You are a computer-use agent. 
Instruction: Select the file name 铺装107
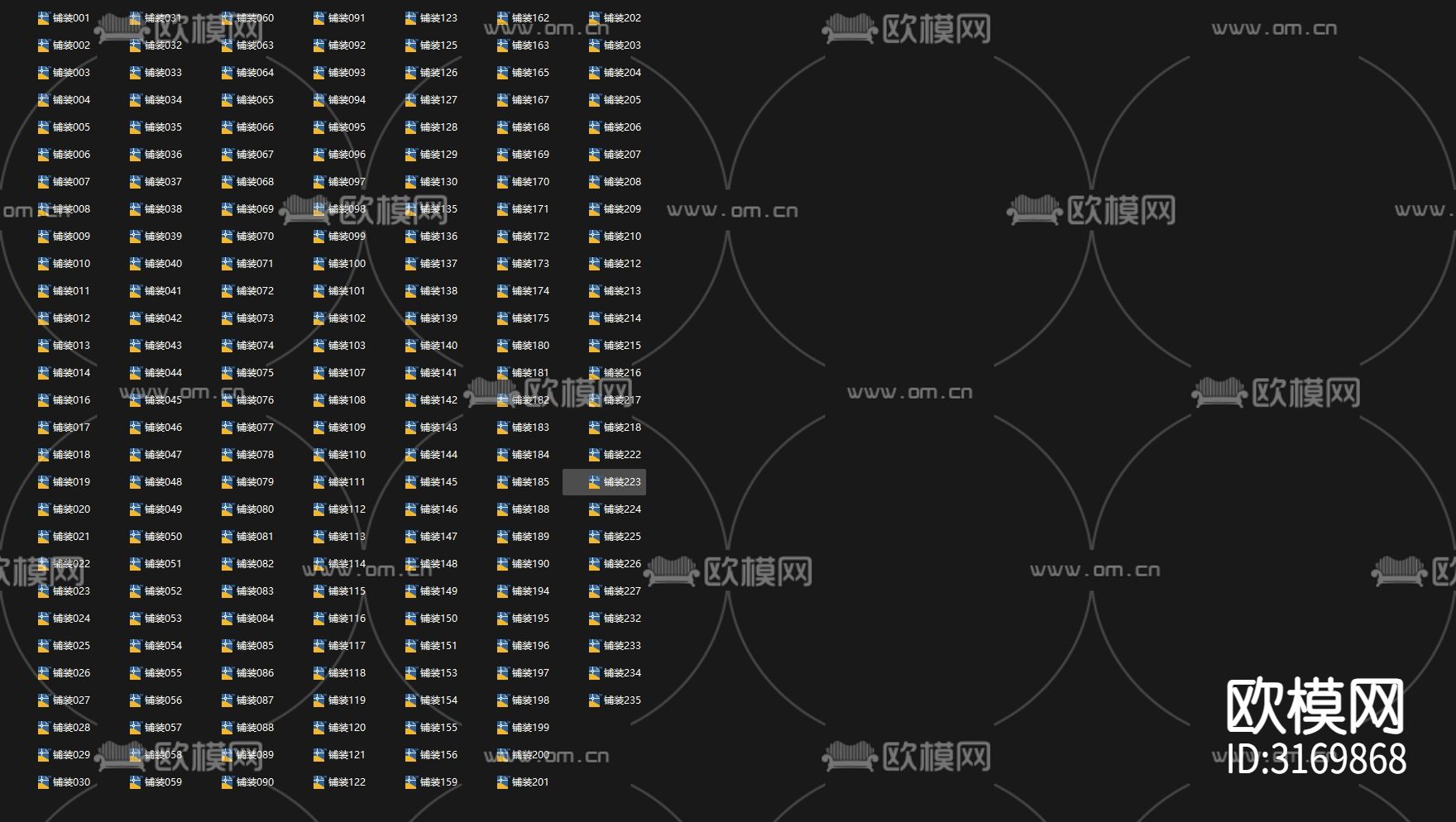[347, 373]
